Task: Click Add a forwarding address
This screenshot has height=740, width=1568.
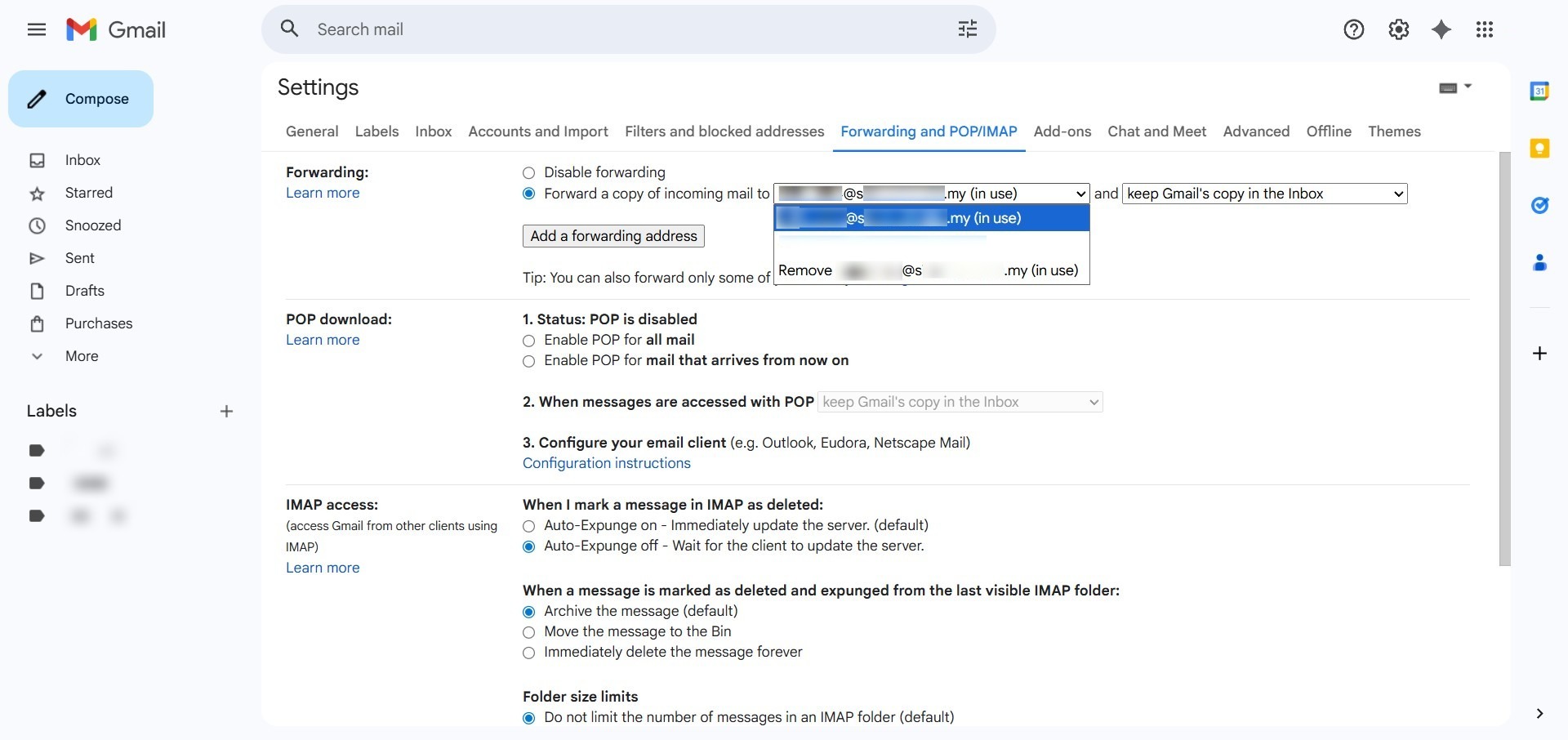Action: pyautogui.click(x=613, y=235)
